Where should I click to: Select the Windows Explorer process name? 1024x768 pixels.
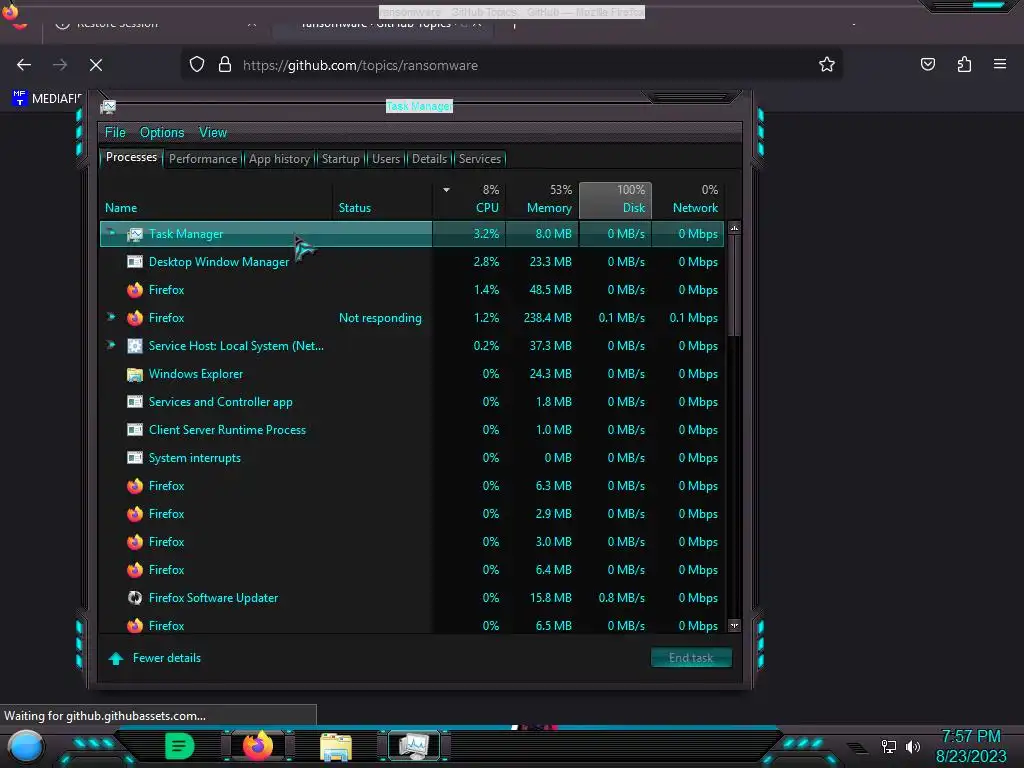pos(195,374)
